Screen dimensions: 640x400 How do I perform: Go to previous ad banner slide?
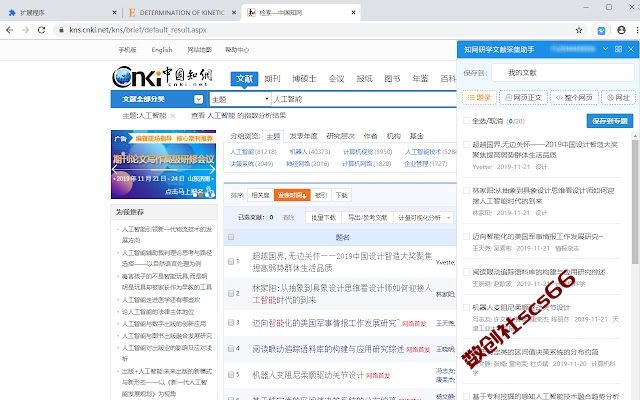[x=116, y=169]
